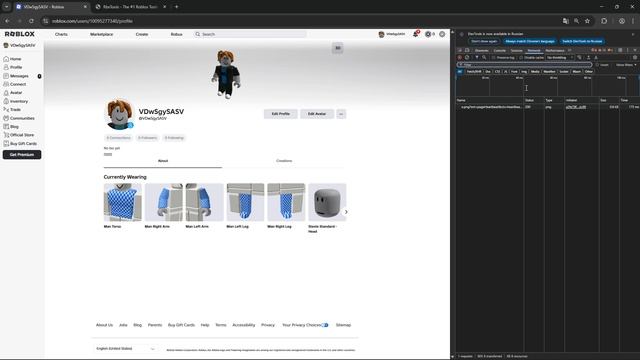Open the Blockhead grey head item thumbnail

pos(327,202)
